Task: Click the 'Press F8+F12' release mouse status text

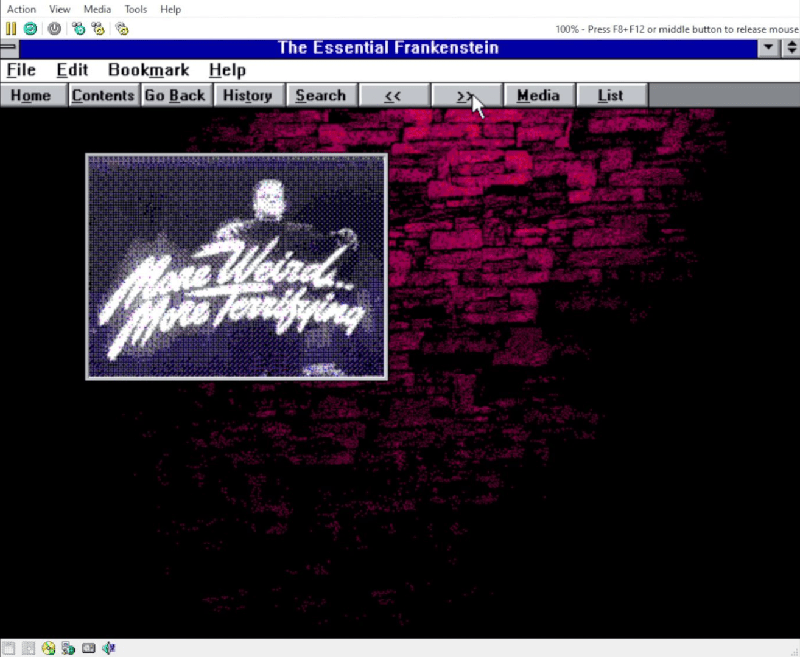Action: pyautogui.click(x=677, y=29)
